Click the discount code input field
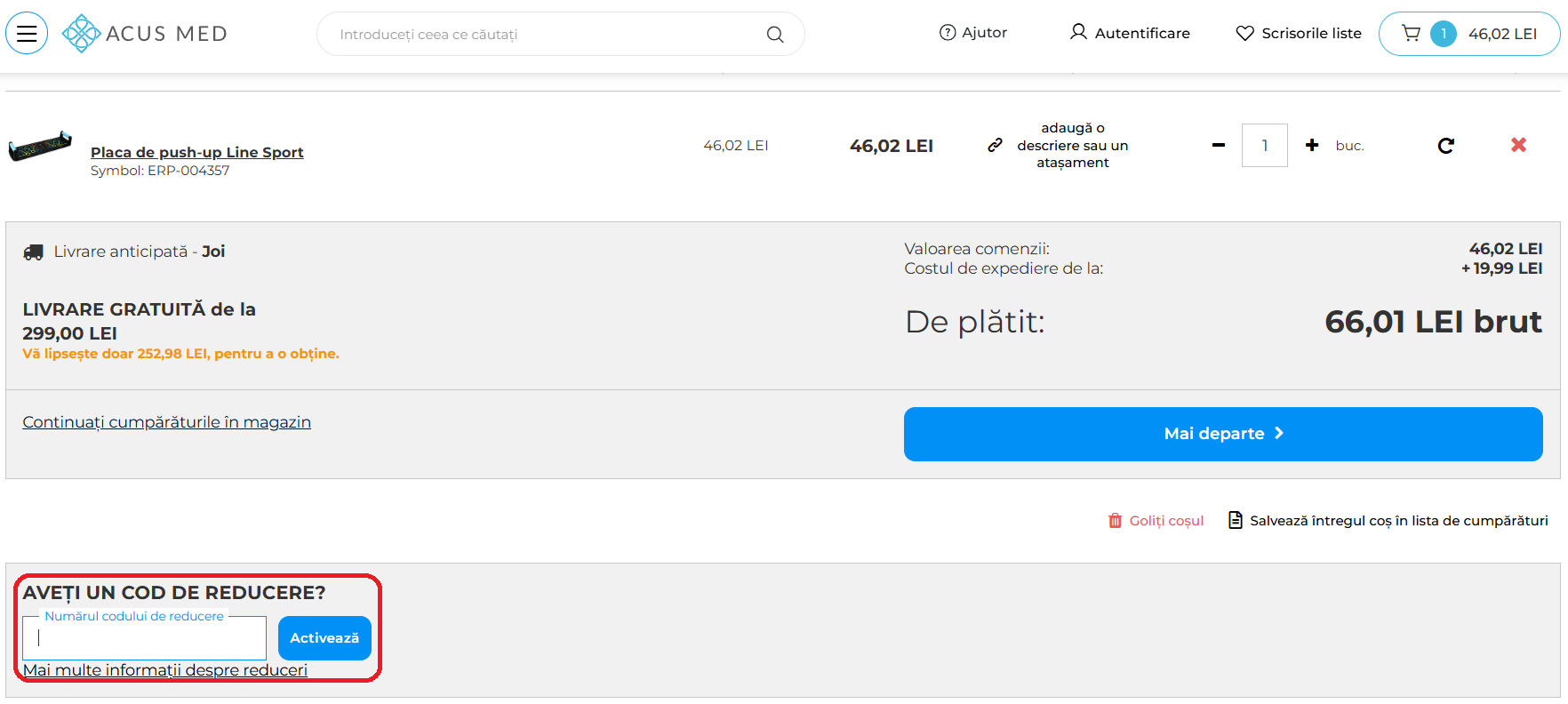This screenshot has height=704, width=1568. [x=145, y=637]
